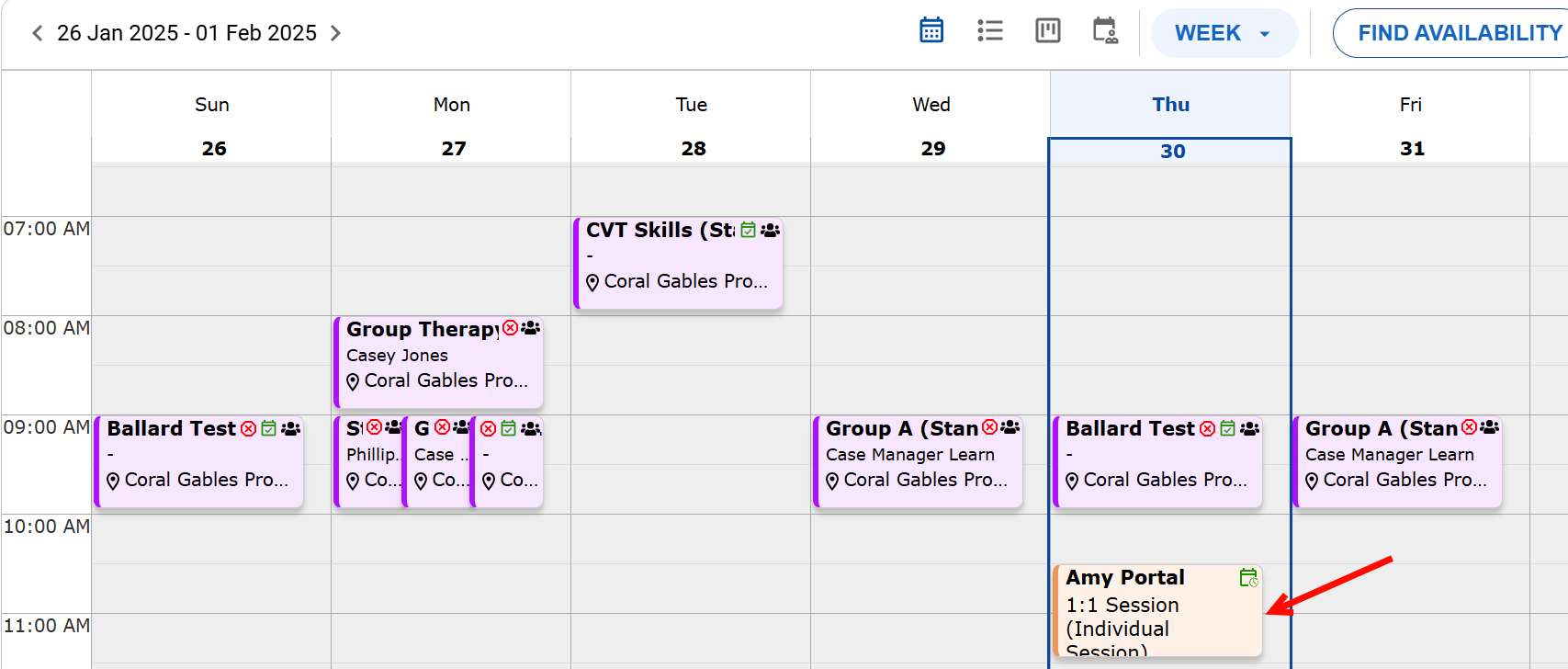The image size is (1568, 669).
Task: Click the green check icon on Sunday's Ballard Test
Action: tap(269, 428)
